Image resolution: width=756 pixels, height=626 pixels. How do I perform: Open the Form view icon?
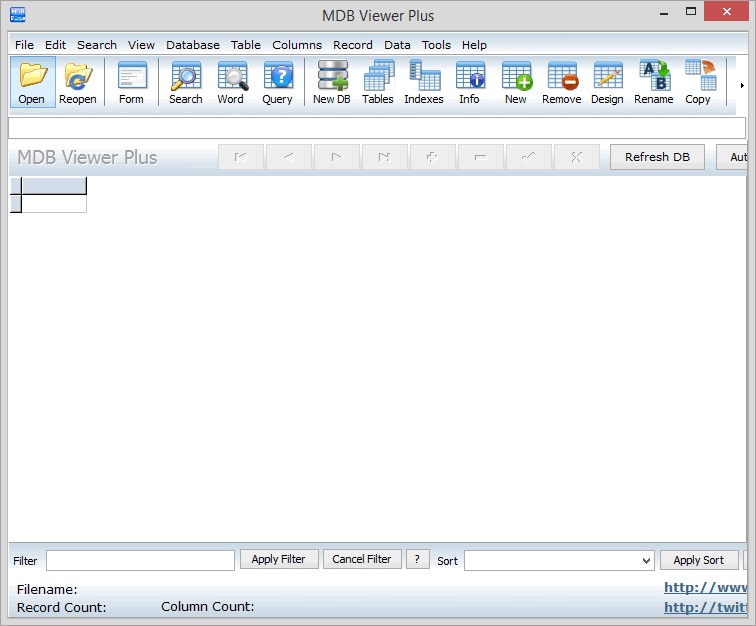tap(131, 77)
